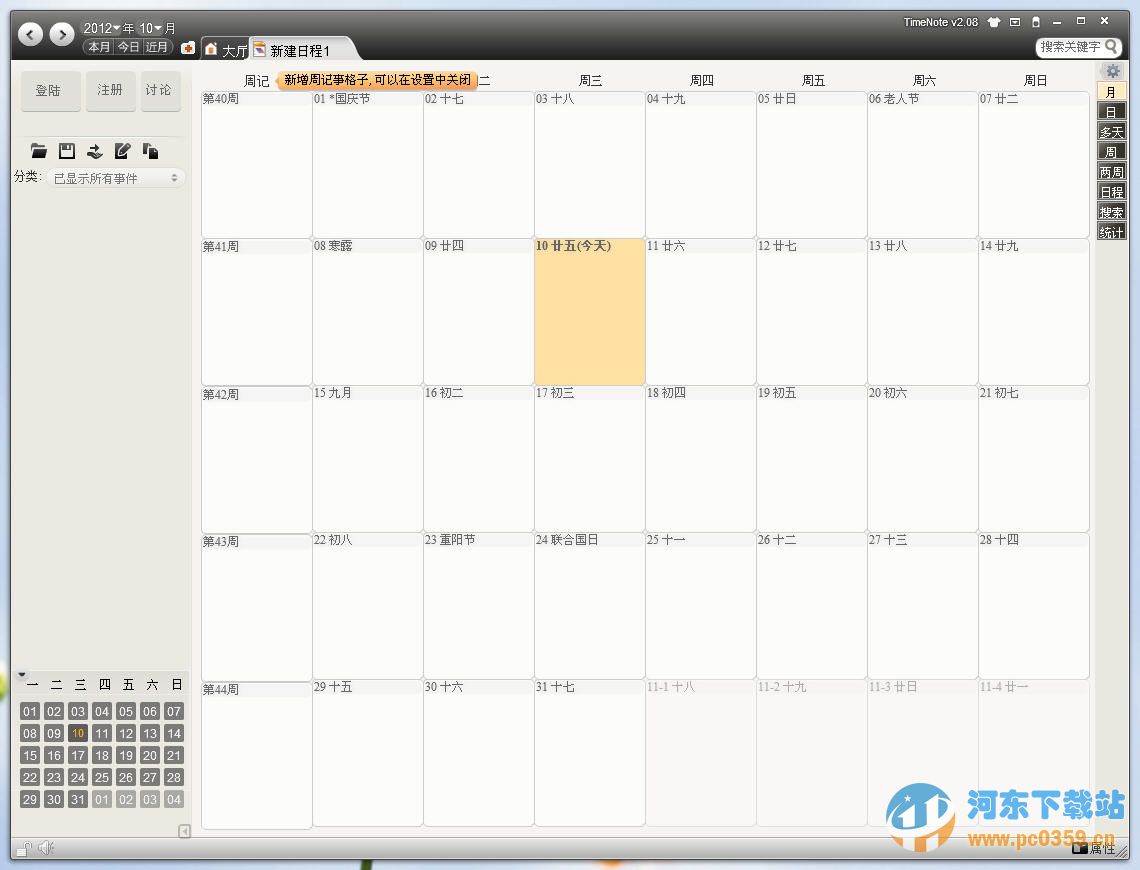Collapse the left panel with the arrow
The height and width of the screenshot is (870, 1140).
coord(184,830)
